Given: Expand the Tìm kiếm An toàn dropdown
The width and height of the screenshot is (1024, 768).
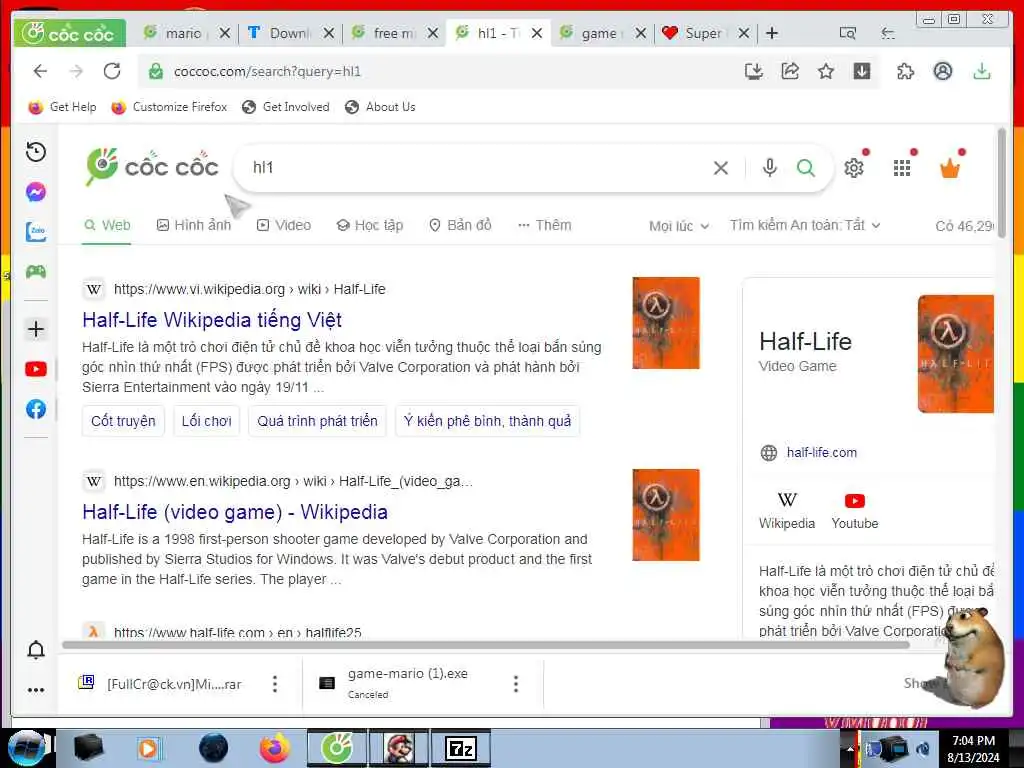Looking at the screenshot, I should click(x=805, y=225).
